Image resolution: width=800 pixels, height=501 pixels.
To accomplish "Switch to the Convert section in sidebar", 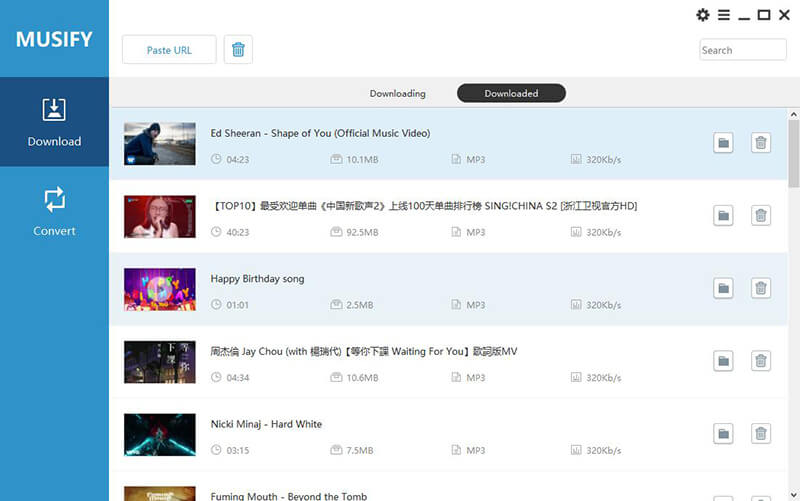I will (54, 211).
